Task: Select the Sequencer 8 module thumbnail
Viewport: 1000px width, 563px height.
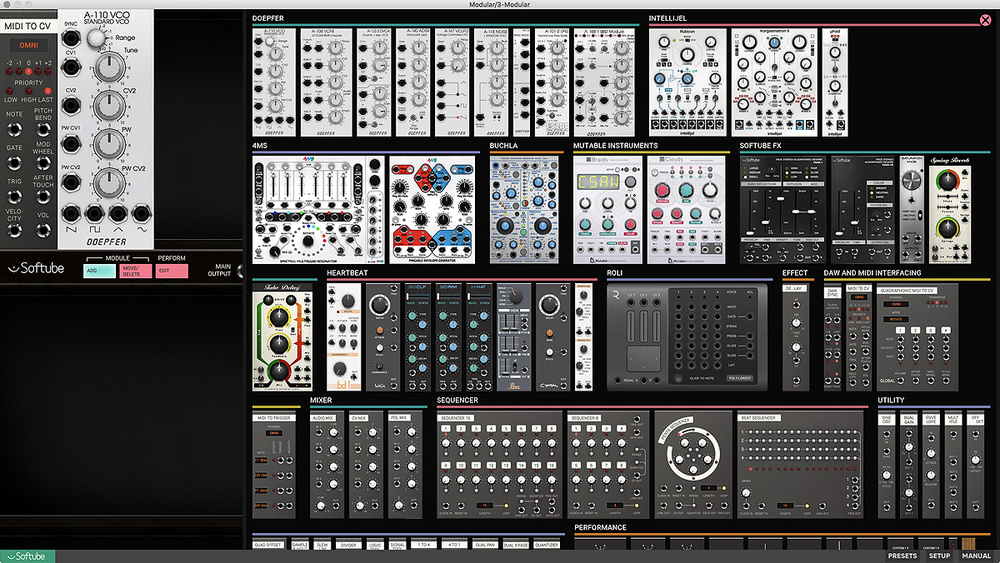Action: coord(607,465)
